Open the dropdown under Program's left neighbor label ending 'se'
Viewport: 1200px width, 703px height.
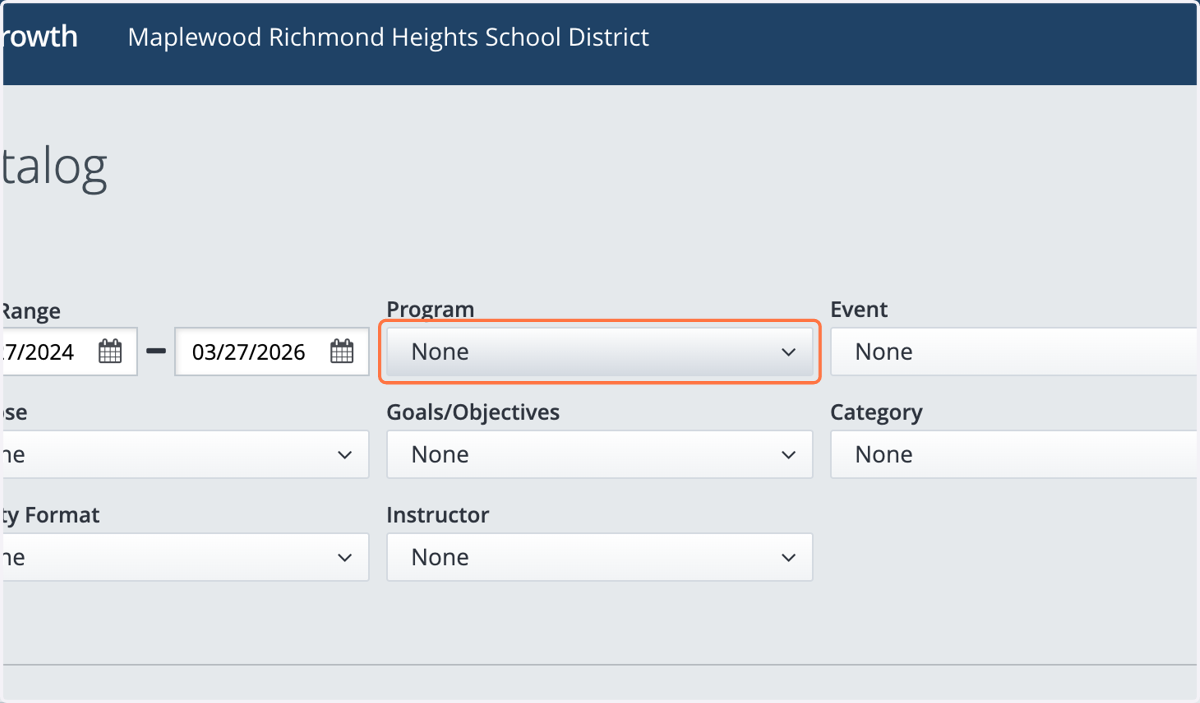[x=185, y=454]
